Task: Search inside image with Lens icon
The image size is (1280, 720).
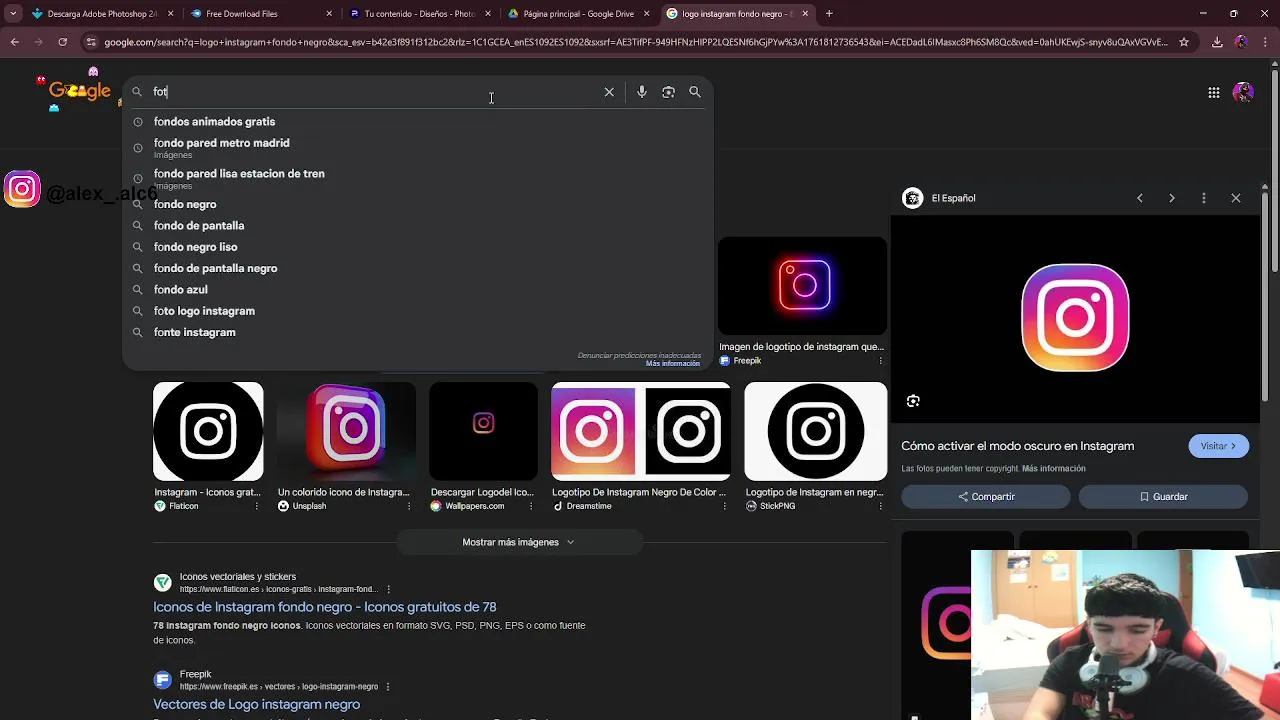Action: coord(913,401)
